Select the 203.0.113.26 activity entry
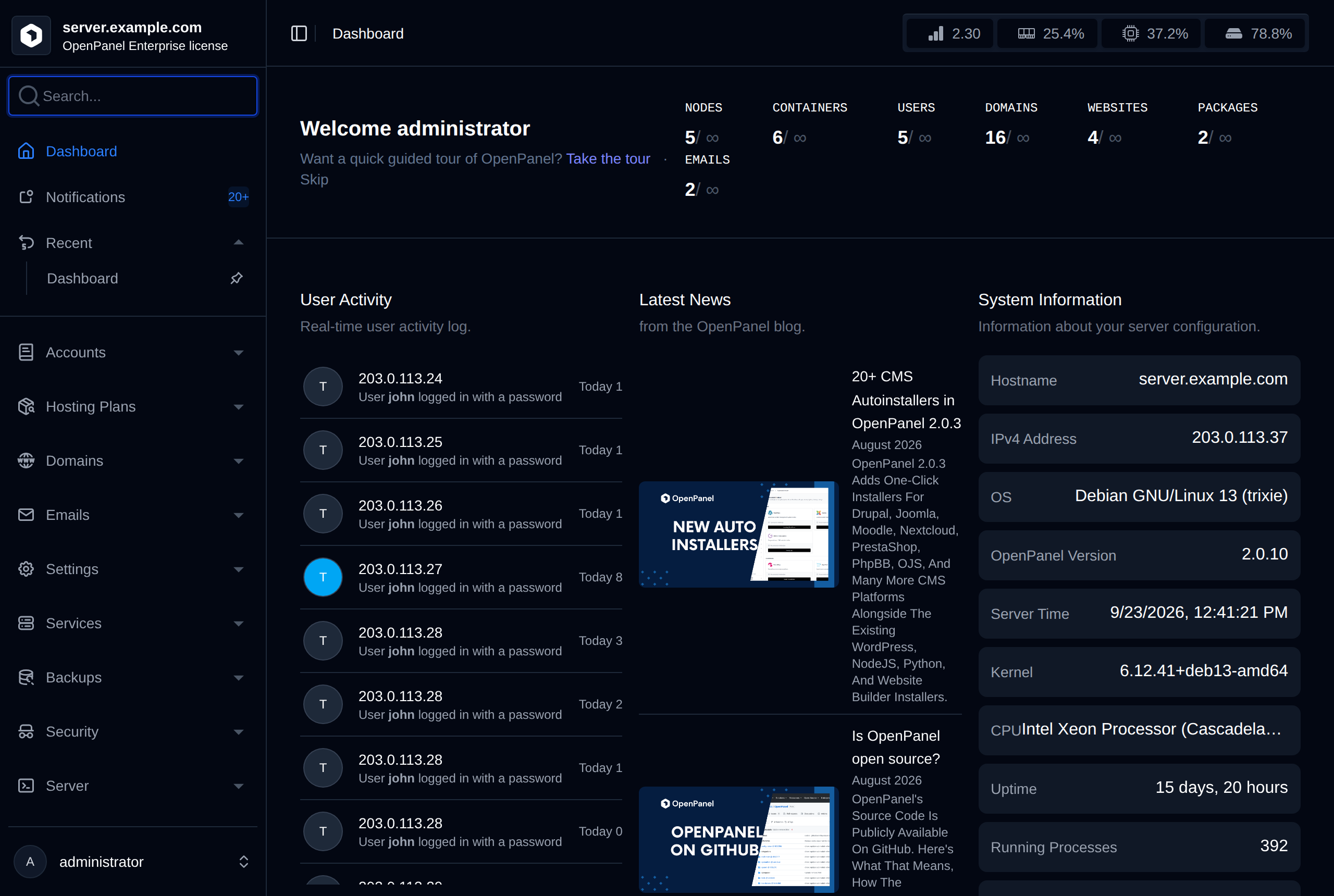The width and height of the screenshot is (1334, 896). [x=461, y=514]
